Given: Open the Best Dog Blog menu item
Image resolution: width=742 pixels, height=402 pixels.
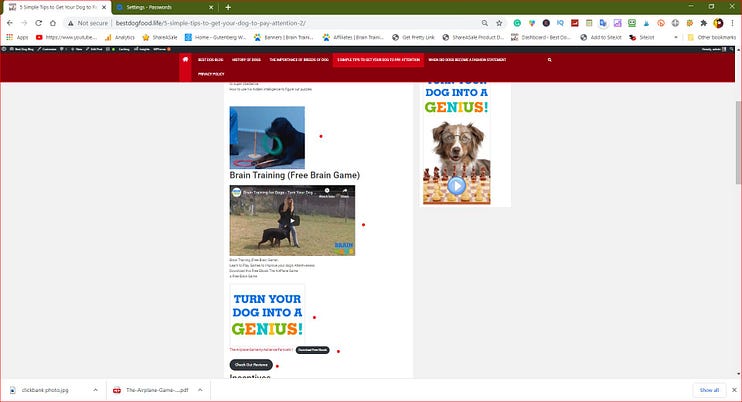Looking at the screenshot, I should (211, 60).
